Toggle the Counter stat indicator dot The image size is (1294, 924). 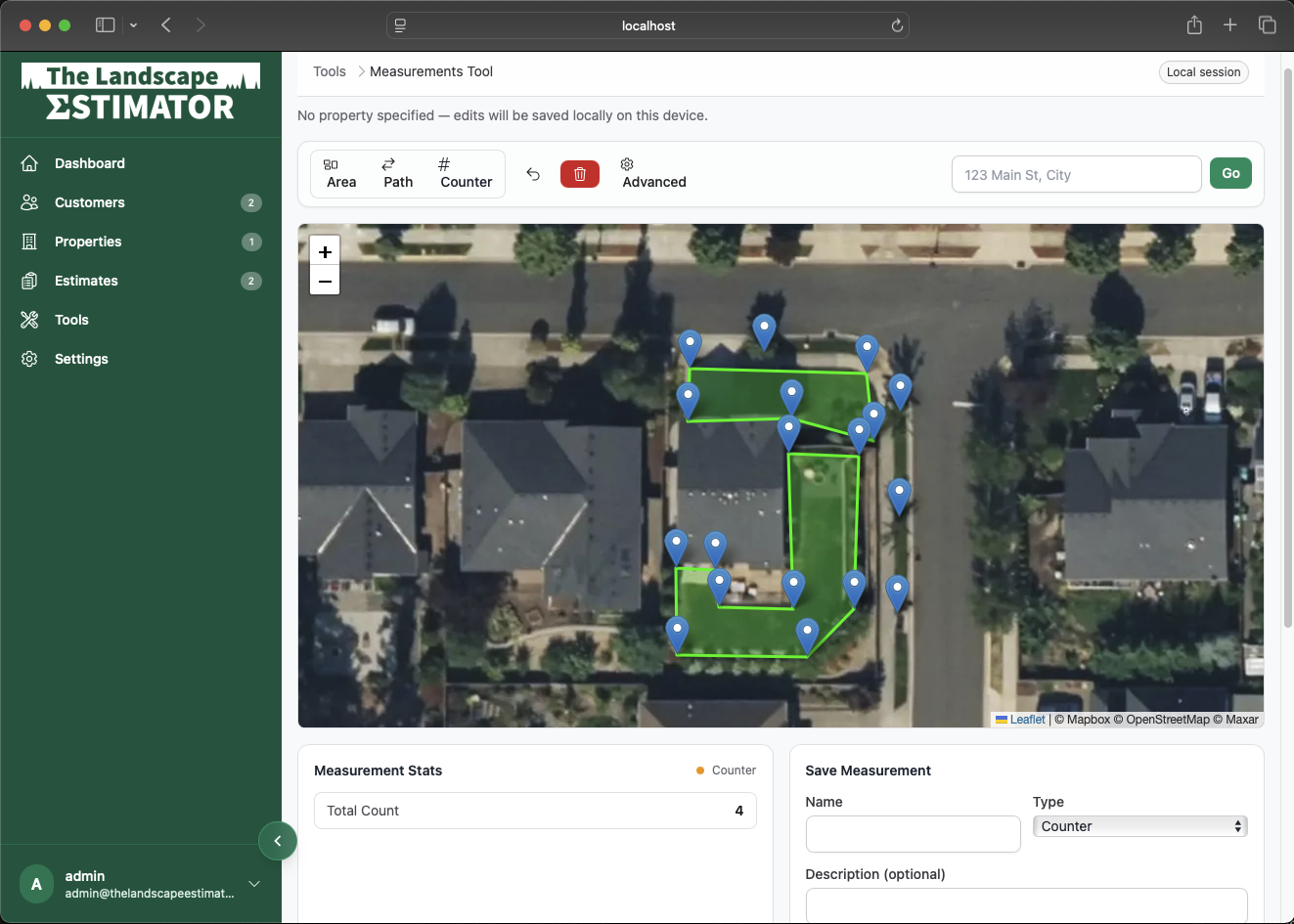coord(699,770)
